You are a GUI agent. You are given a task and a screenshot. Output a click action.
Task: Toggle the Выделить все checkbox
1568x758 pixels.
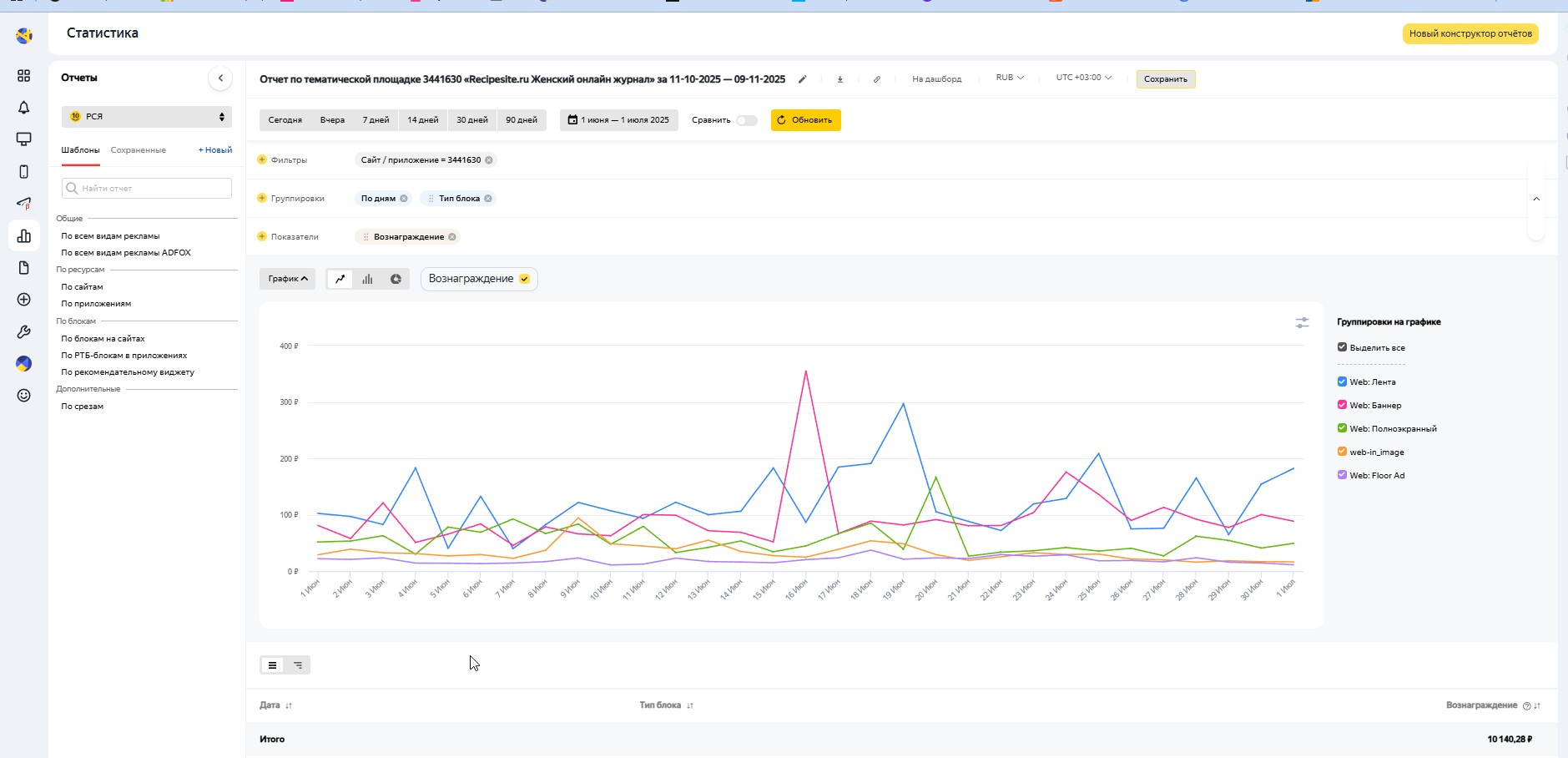1342,347
